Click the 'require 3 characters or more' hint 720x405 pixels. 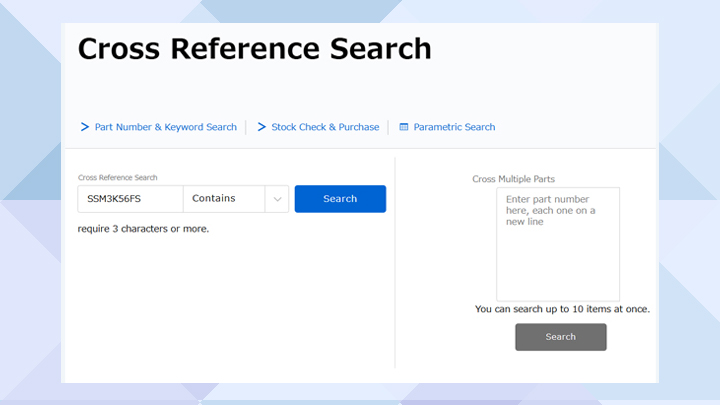pyautogui.click(x=143, y=229)
